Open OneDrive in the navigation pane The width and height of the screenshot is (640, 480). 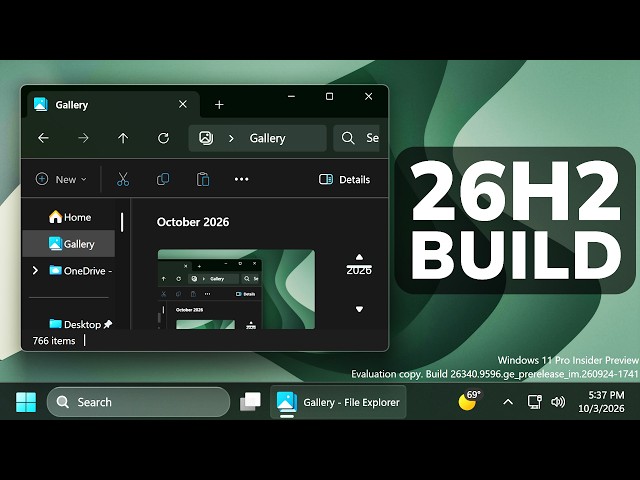click(80, 271)
